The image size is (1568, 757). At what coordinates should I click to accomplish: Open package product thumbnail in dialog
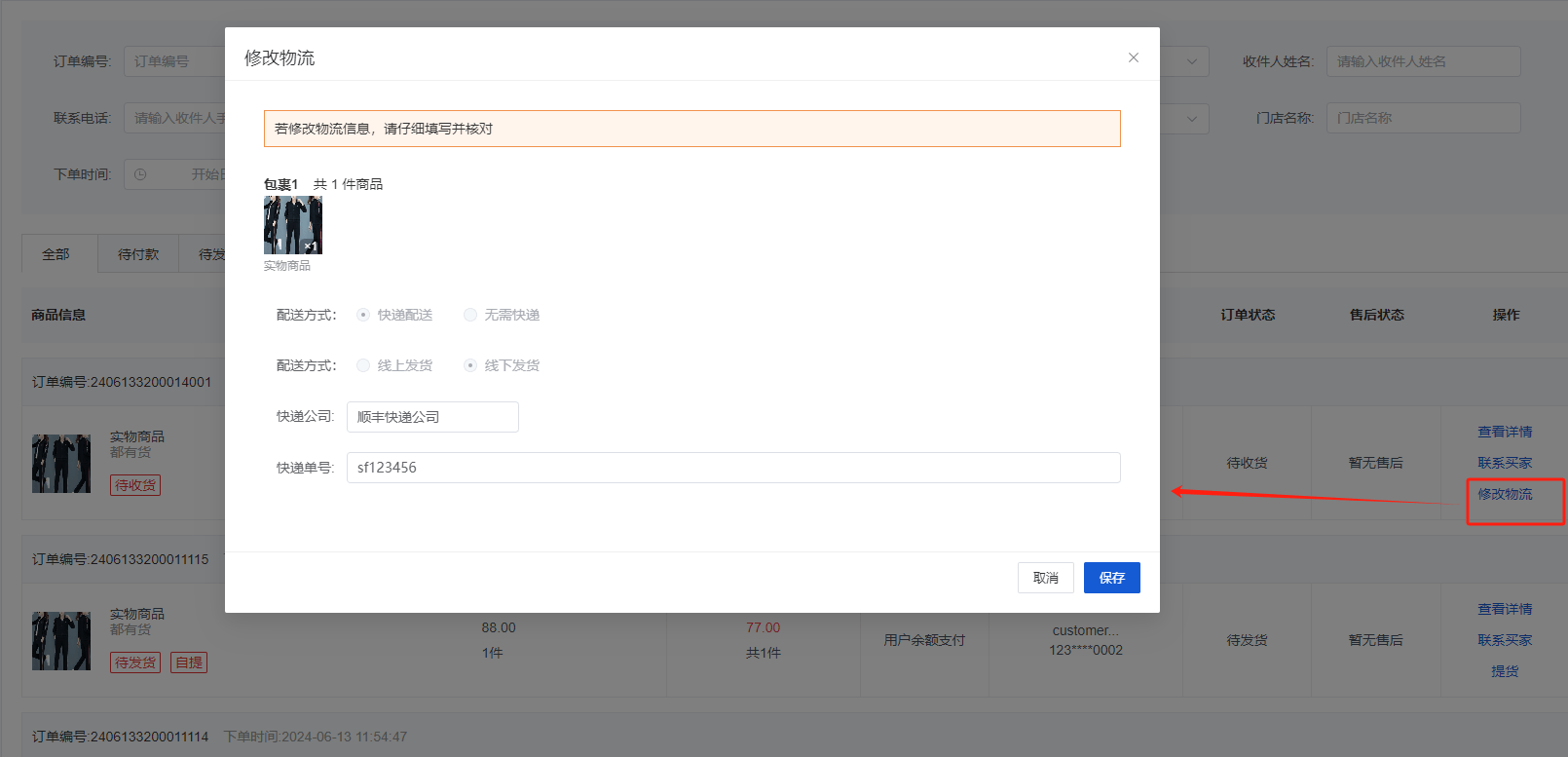(293, 225)
